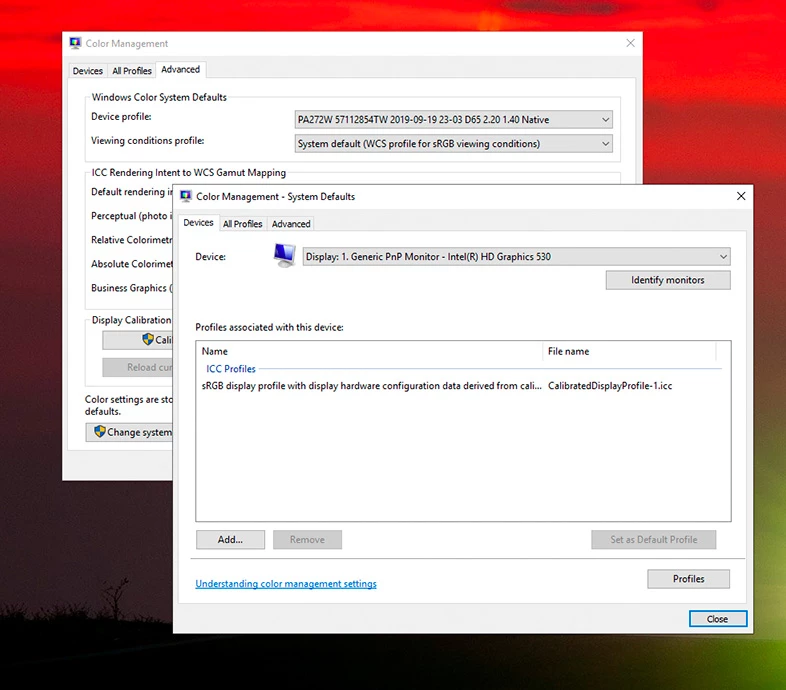Viewport: 786px width, 690px height.
Task: Click Reload current calibrations button in back window
Action: coord(138,368)
